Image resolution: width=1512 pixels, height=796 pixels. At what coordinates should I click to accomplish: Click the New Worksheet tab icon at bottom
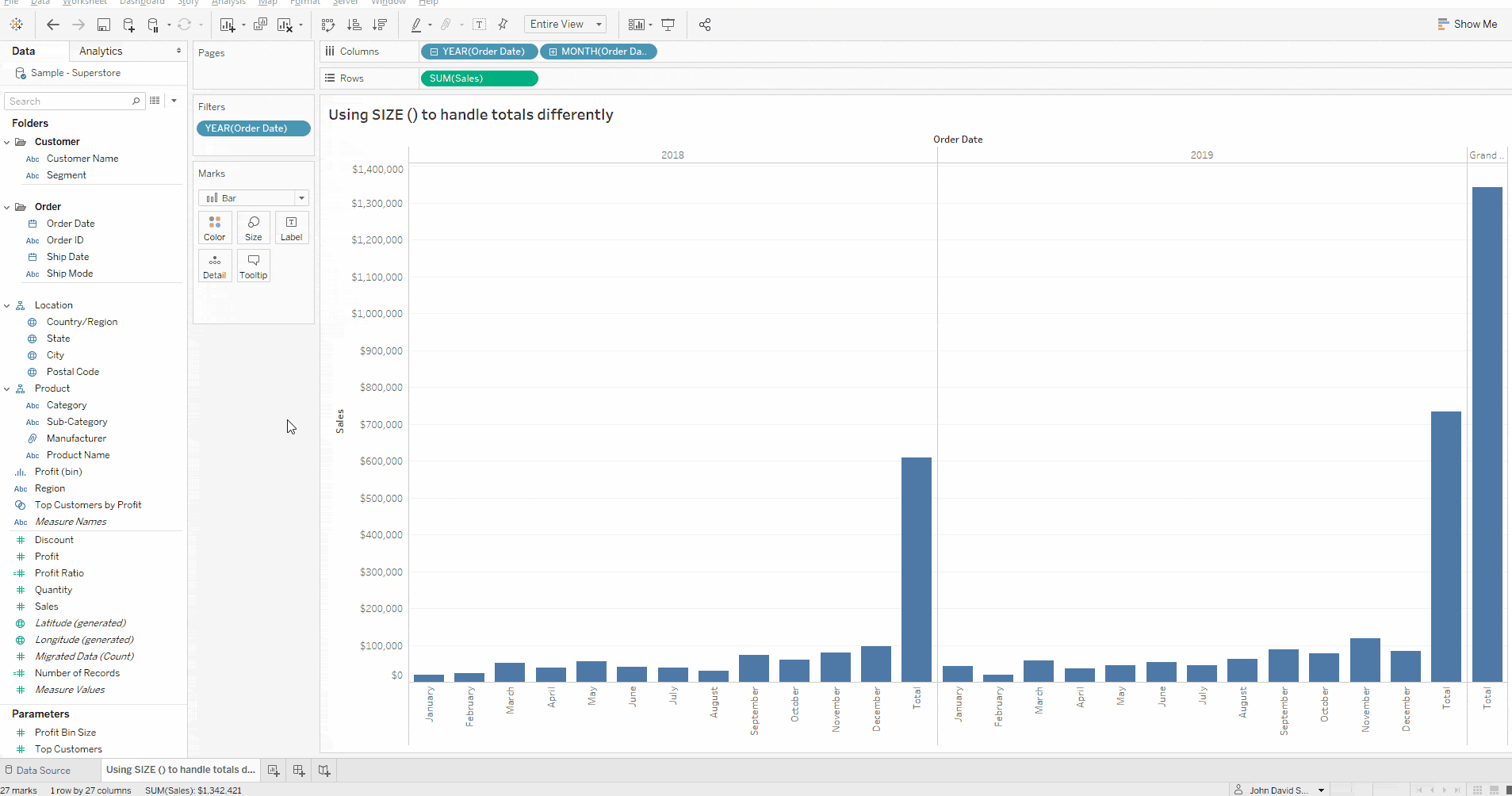[x=274, y=770]
